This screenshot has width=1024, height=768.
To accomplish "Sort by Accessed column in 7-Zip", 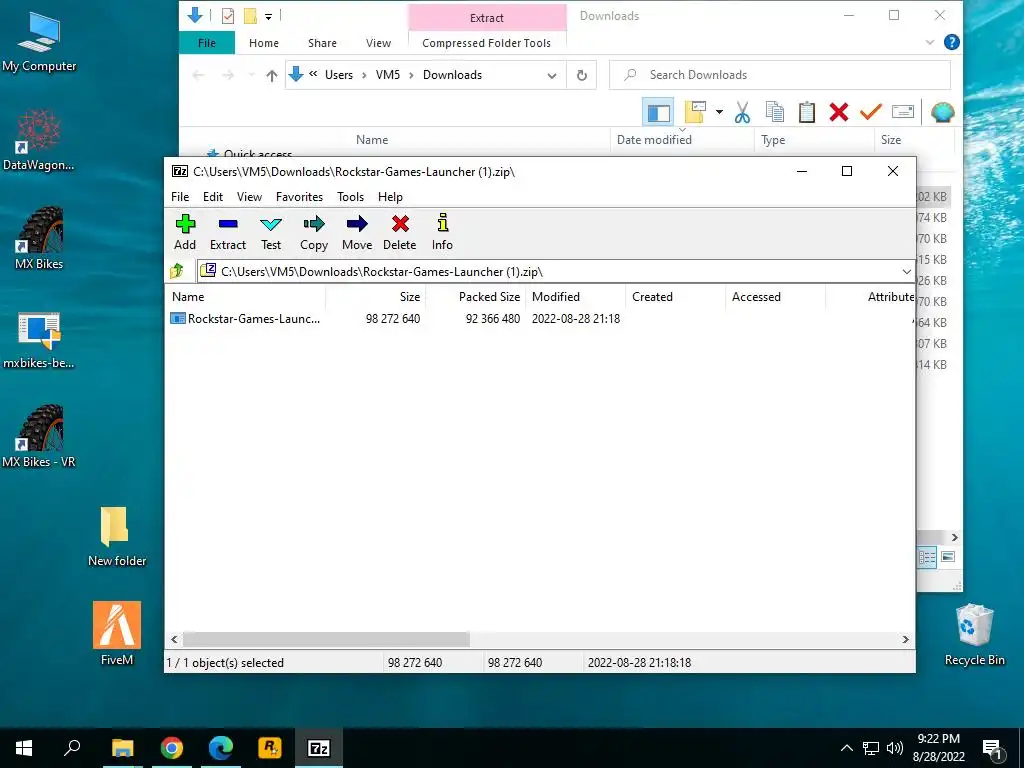I will pyautogui.click(x=776, y=296).
